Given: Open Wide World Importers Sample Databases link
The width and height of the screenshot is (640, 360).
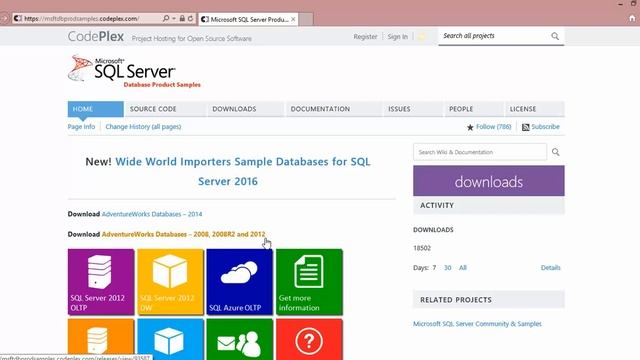Looking at the screenshot, I should (x=243, y=171).
